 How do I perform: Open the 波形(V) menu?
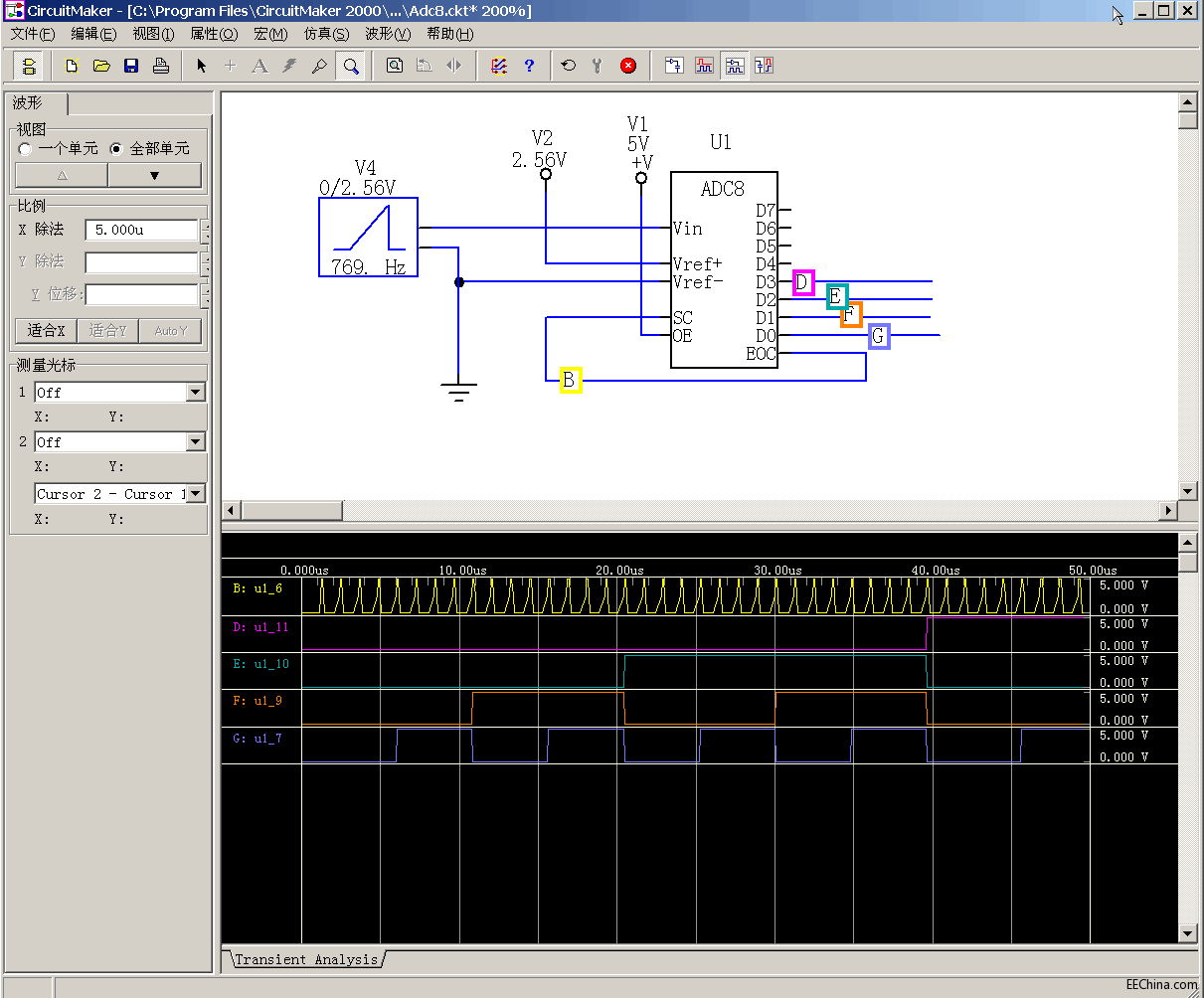(388, 34)
